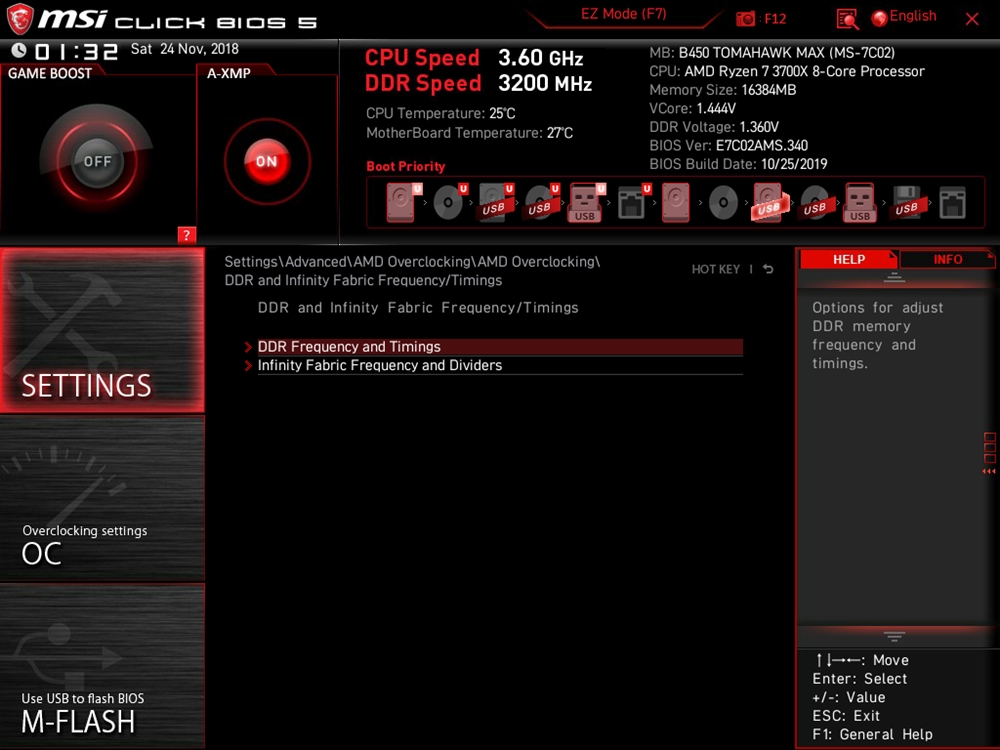
Task: Open the SETTINGS section
Action: (x=103, y=330)
